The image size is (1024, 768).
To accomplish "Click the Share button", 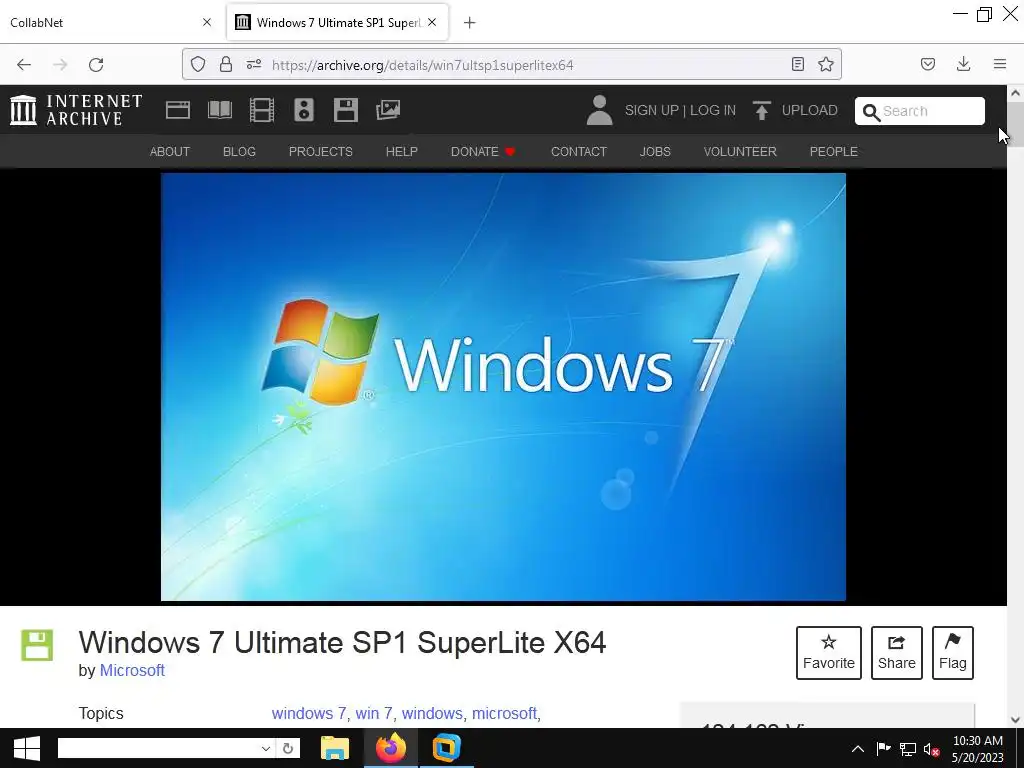I will point(897,653).
